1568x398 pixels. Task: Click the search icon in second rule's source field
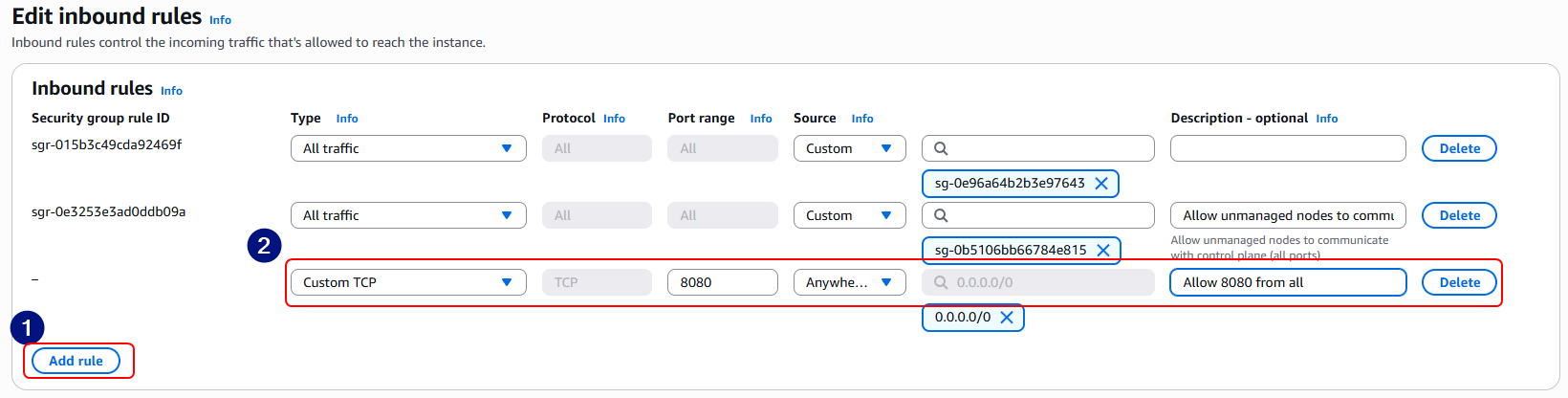pyautogui.click(x=941, y=215)
